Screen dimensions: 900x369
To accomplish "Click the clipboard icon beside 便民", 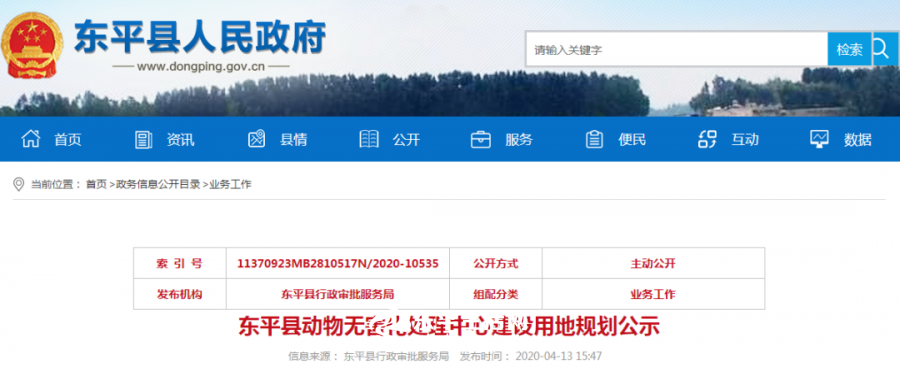I will [594, 139].
